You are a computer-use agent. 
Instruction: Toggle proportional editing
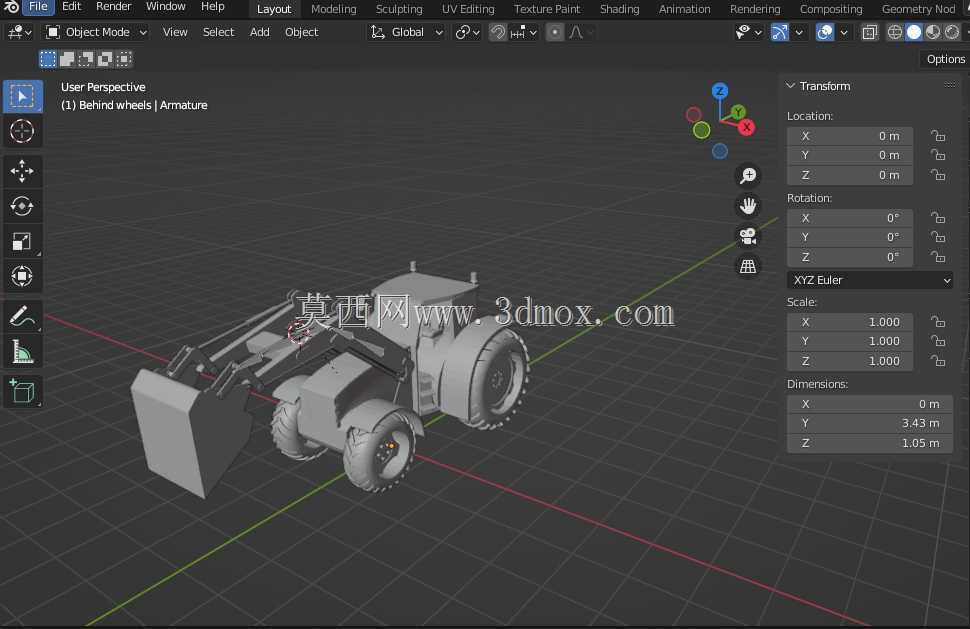point(555,32)
